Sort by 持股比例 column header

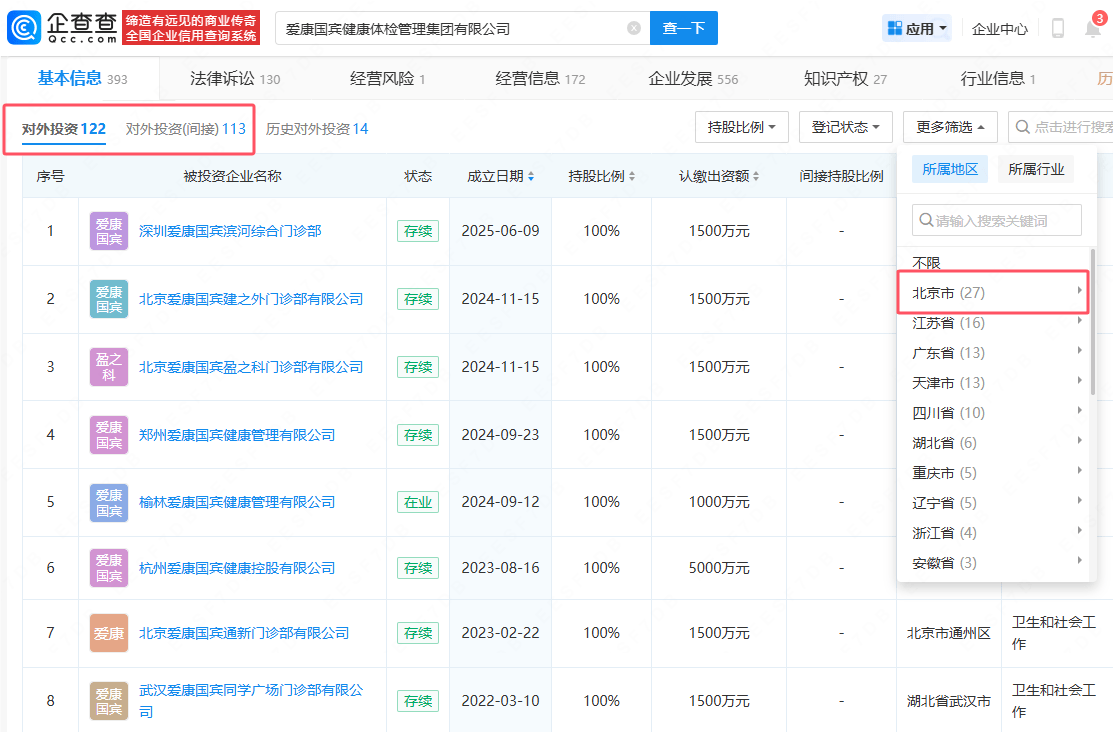point(601,177)
